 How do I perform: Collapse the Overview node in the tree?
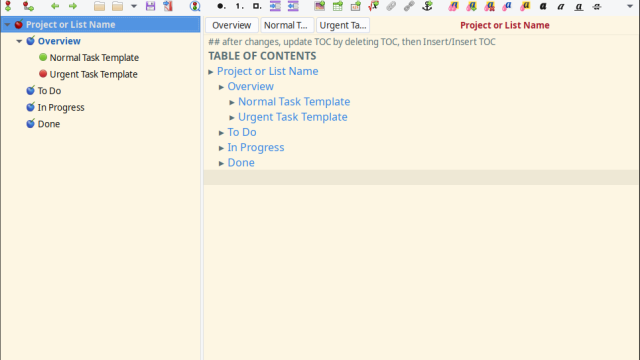point(19,41)
